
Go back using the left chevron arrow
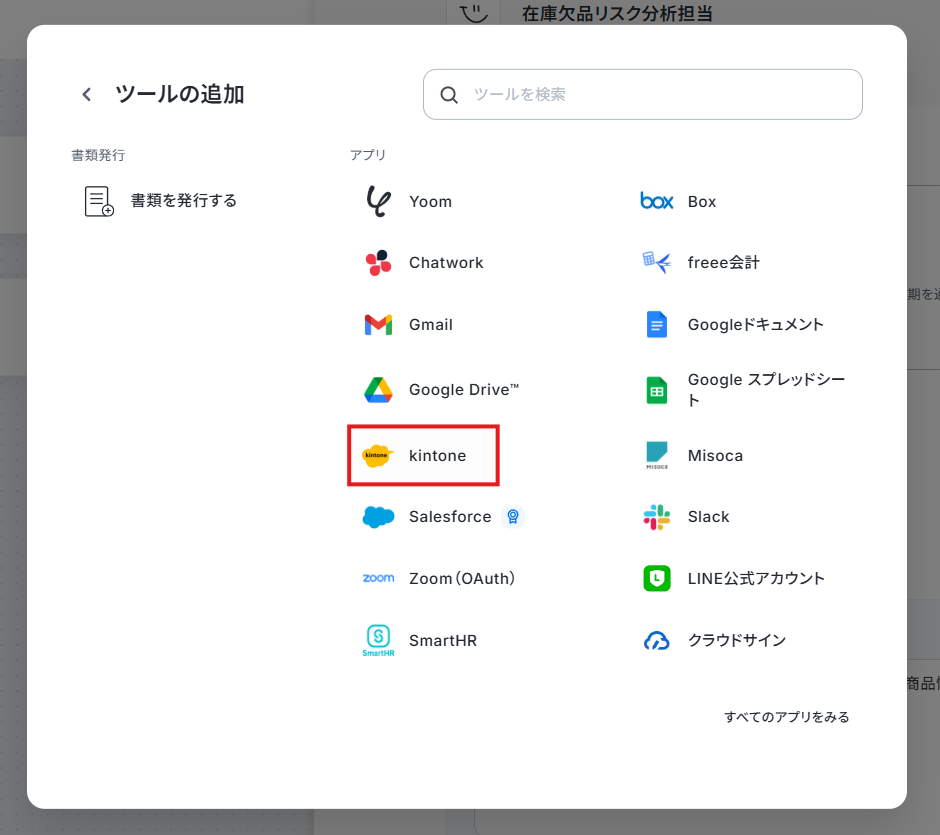pos(87,95)
